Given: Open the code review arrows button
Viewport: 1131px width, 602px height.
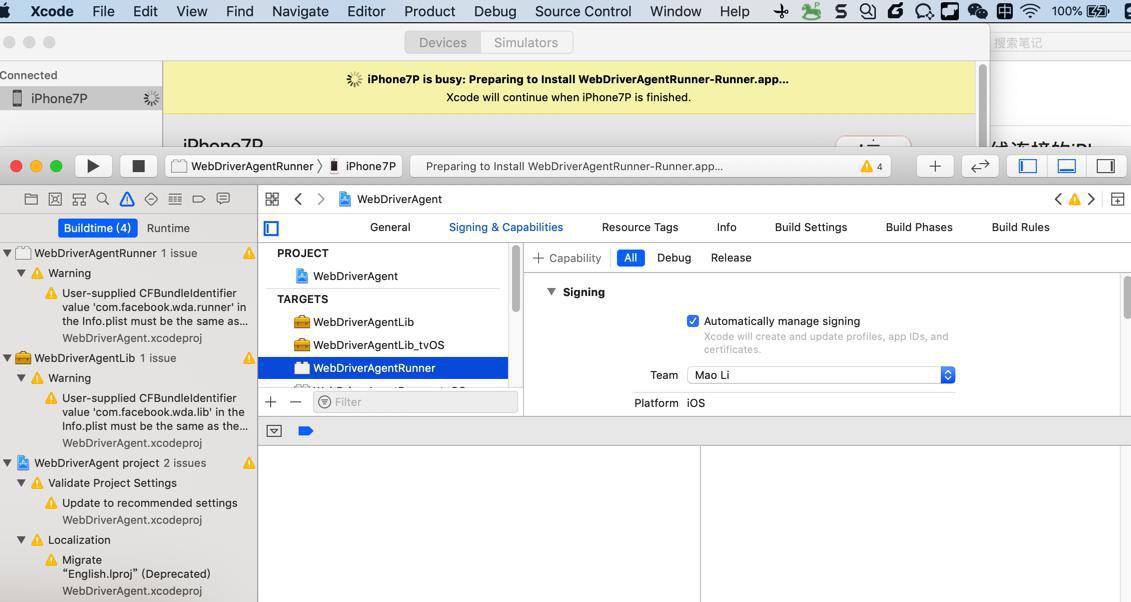Looking at the screenshot, I should click(x=980, y=167).
